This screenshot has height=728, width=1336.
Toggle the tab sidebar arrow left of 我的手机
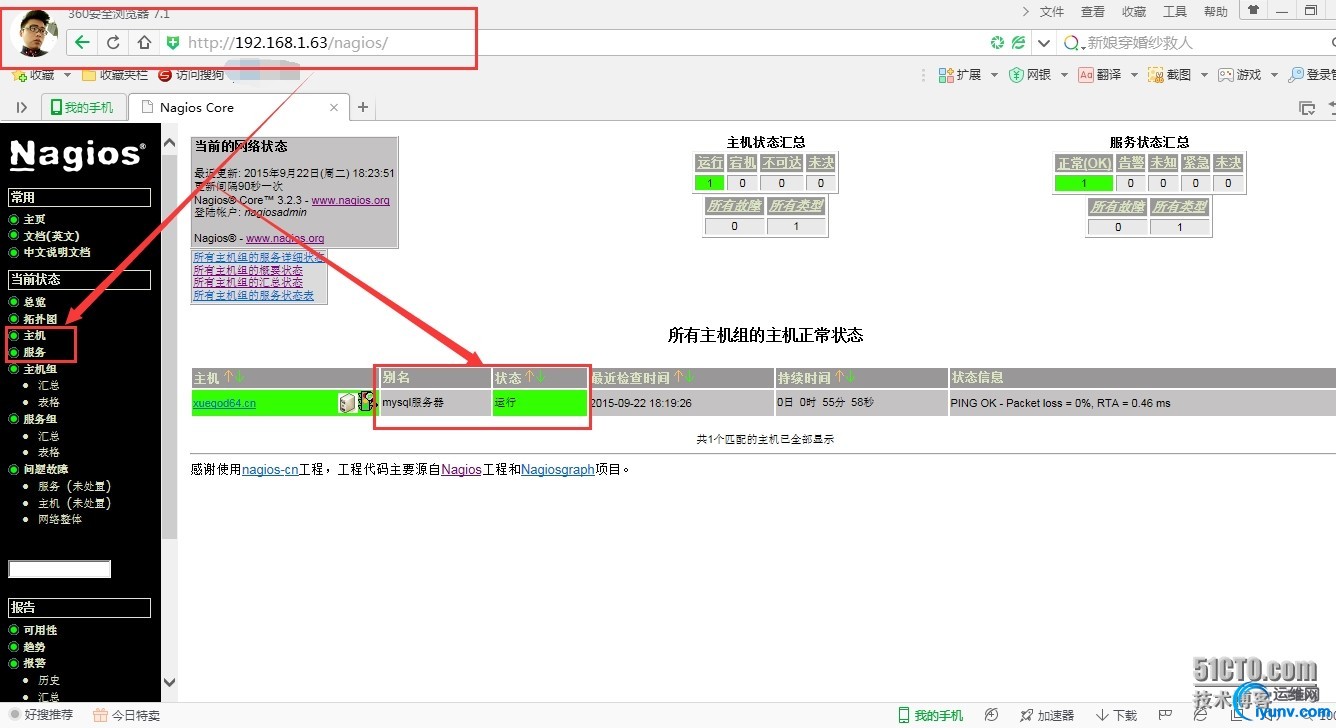[22, 107]
